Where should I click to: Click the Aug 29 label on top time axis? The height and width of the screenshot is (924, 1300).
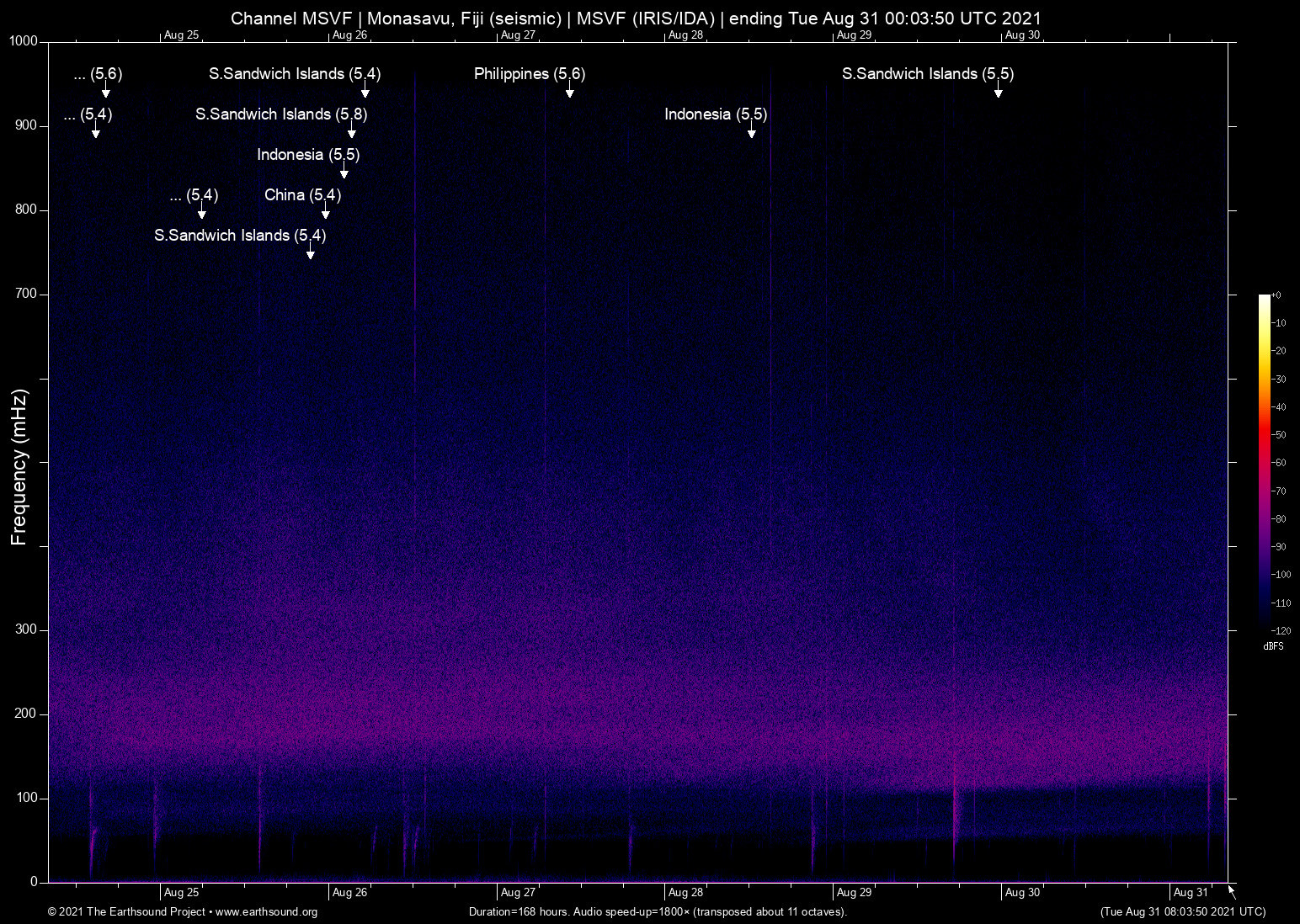tap(854, 35)
